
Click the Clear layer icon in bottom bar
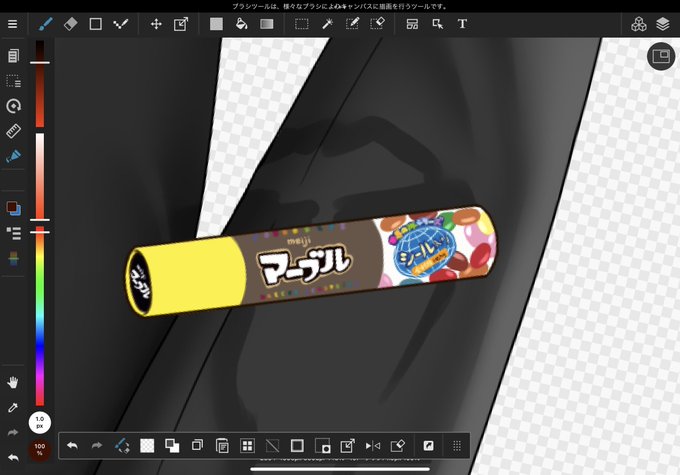[x=398, y=446]
